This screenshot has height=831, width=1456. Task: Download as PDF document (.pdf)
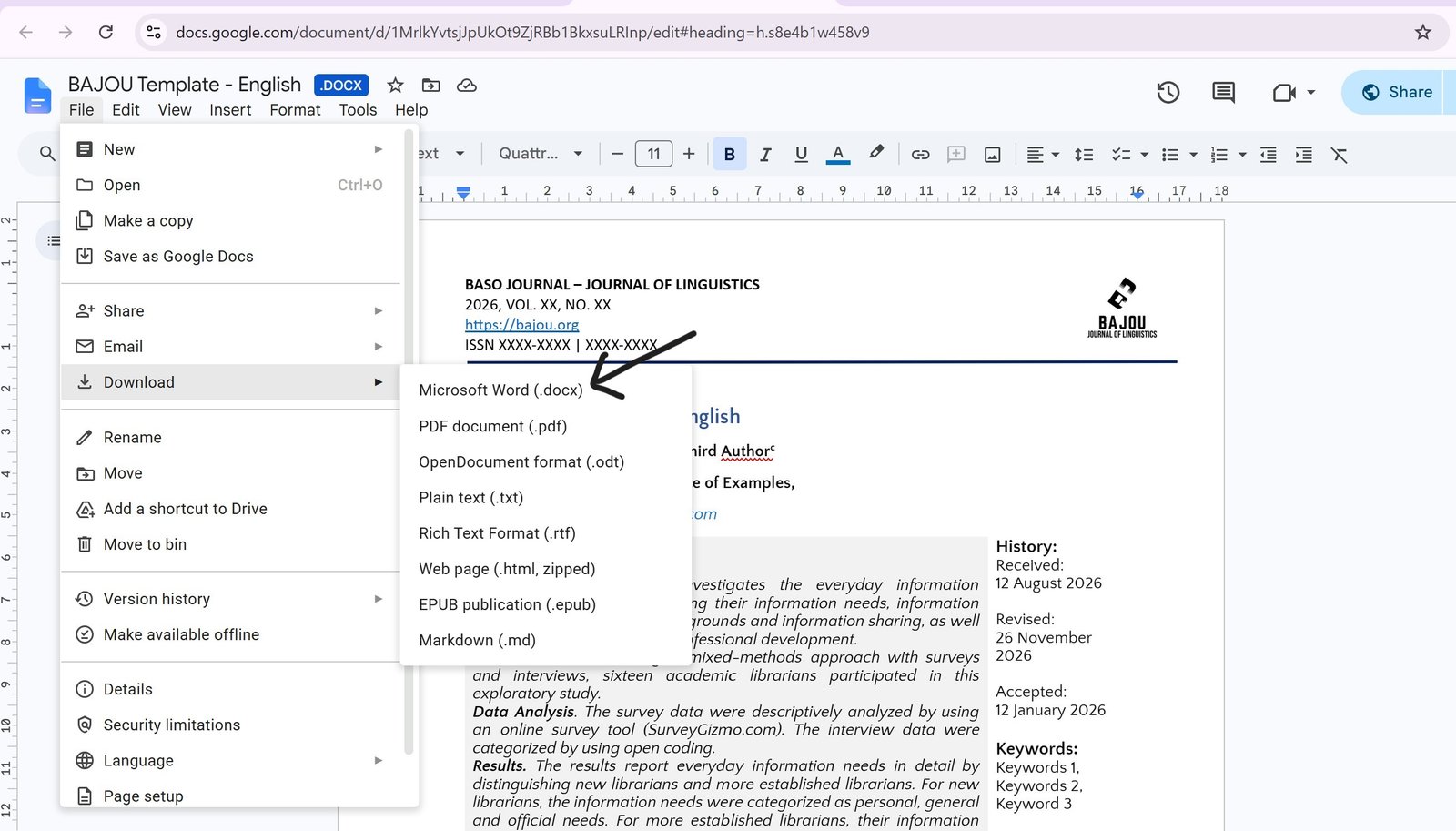pos(545,426)
